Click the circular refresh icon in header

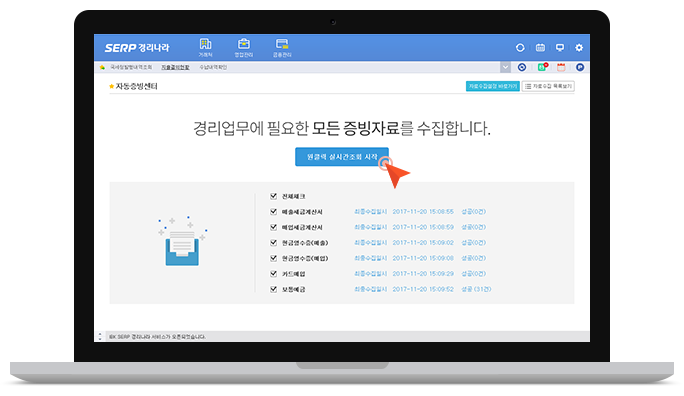520,48
